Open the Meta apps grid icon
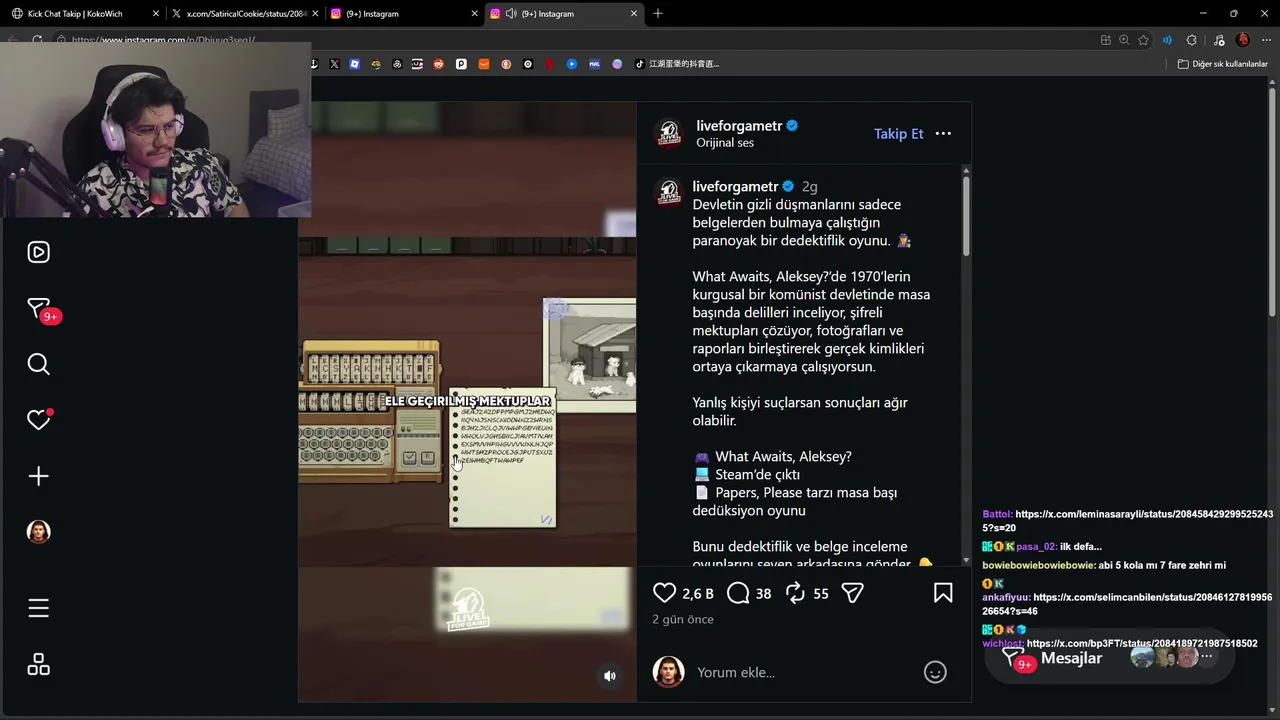 38,664
